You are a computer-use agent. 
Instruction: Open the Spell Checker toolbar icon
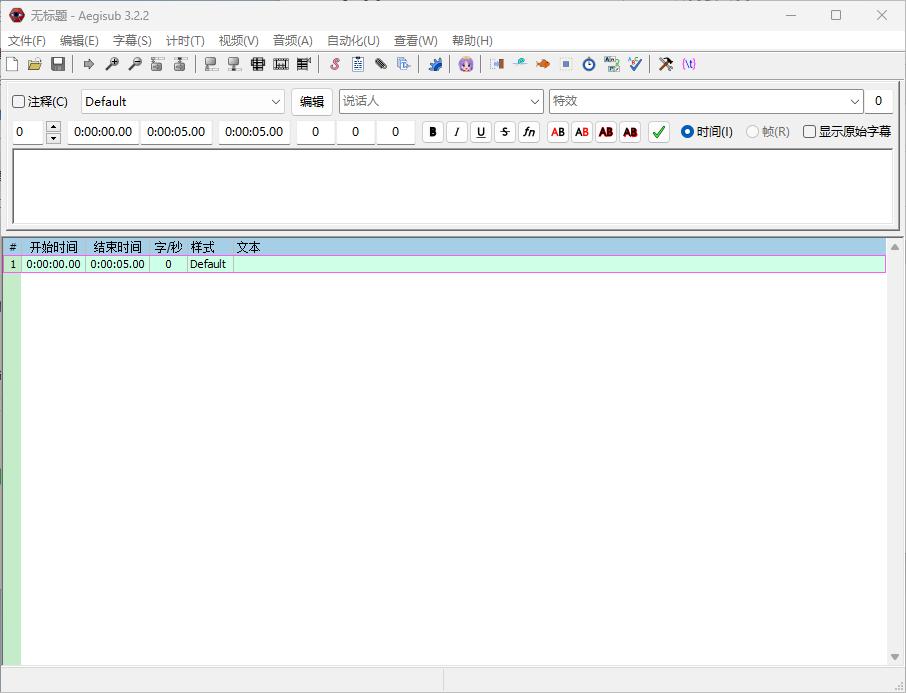pos(635,64)
